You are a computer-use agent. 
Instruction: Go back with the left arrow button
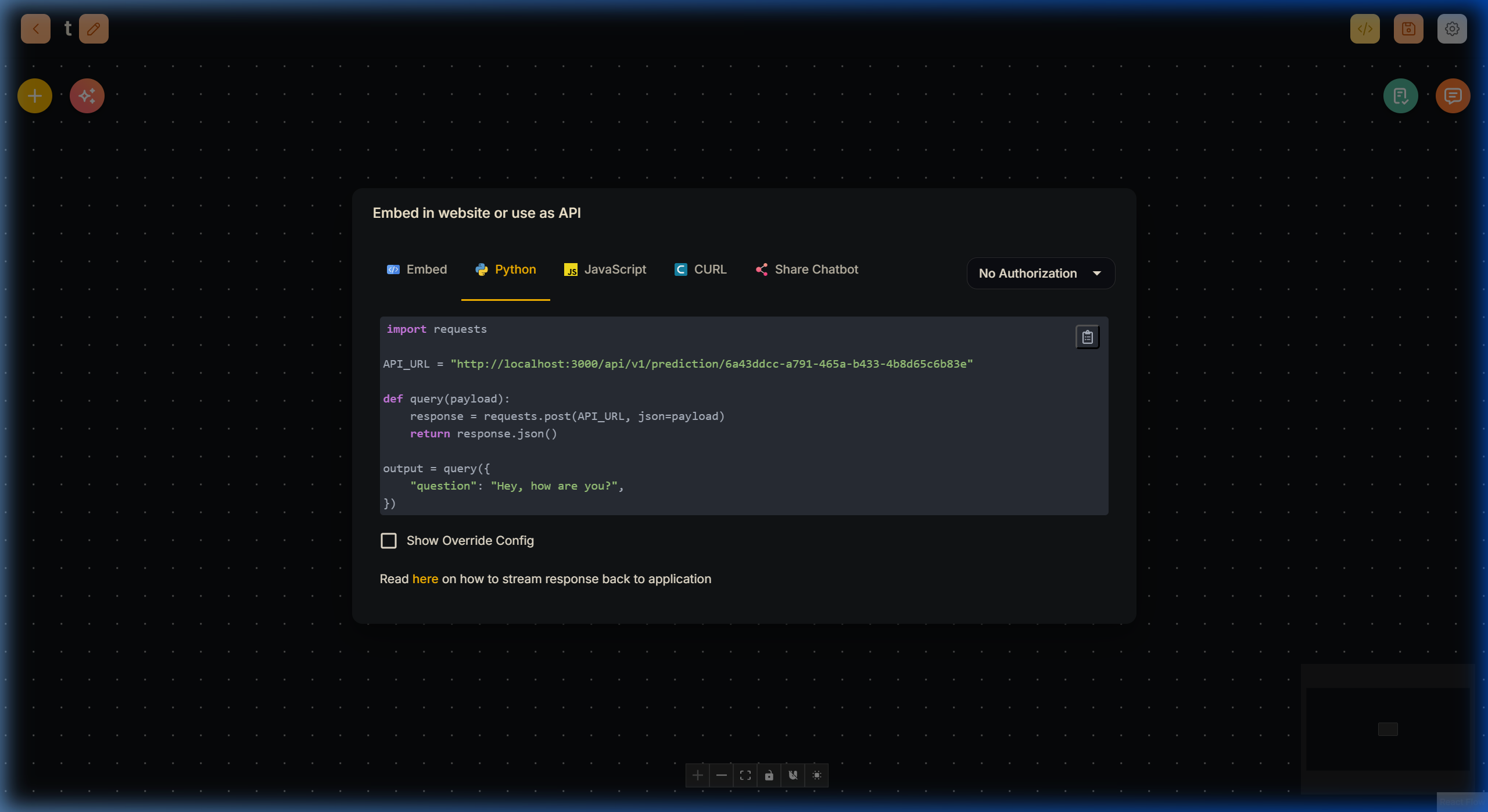pos(35,28)
